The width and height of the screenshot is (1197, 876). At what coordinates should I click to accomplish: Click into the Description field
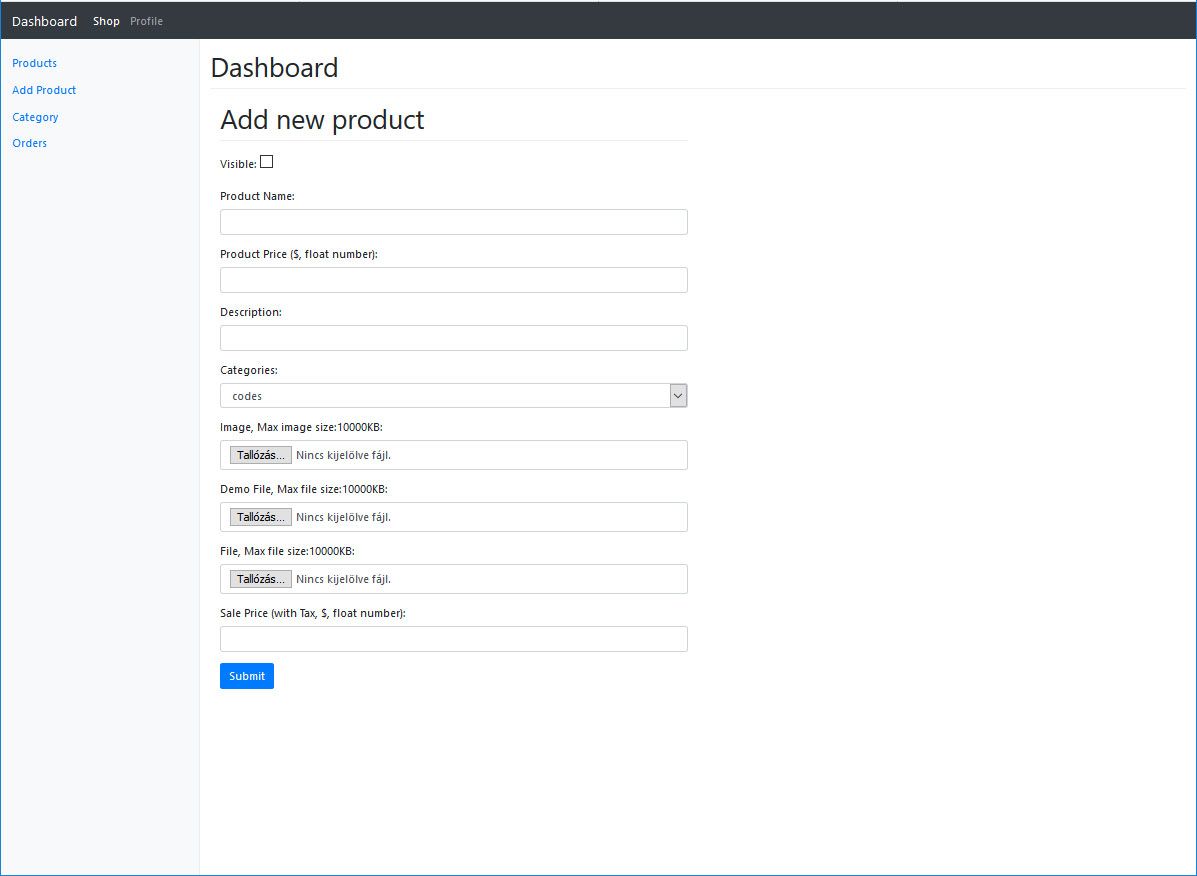click(x=453, y=338)
